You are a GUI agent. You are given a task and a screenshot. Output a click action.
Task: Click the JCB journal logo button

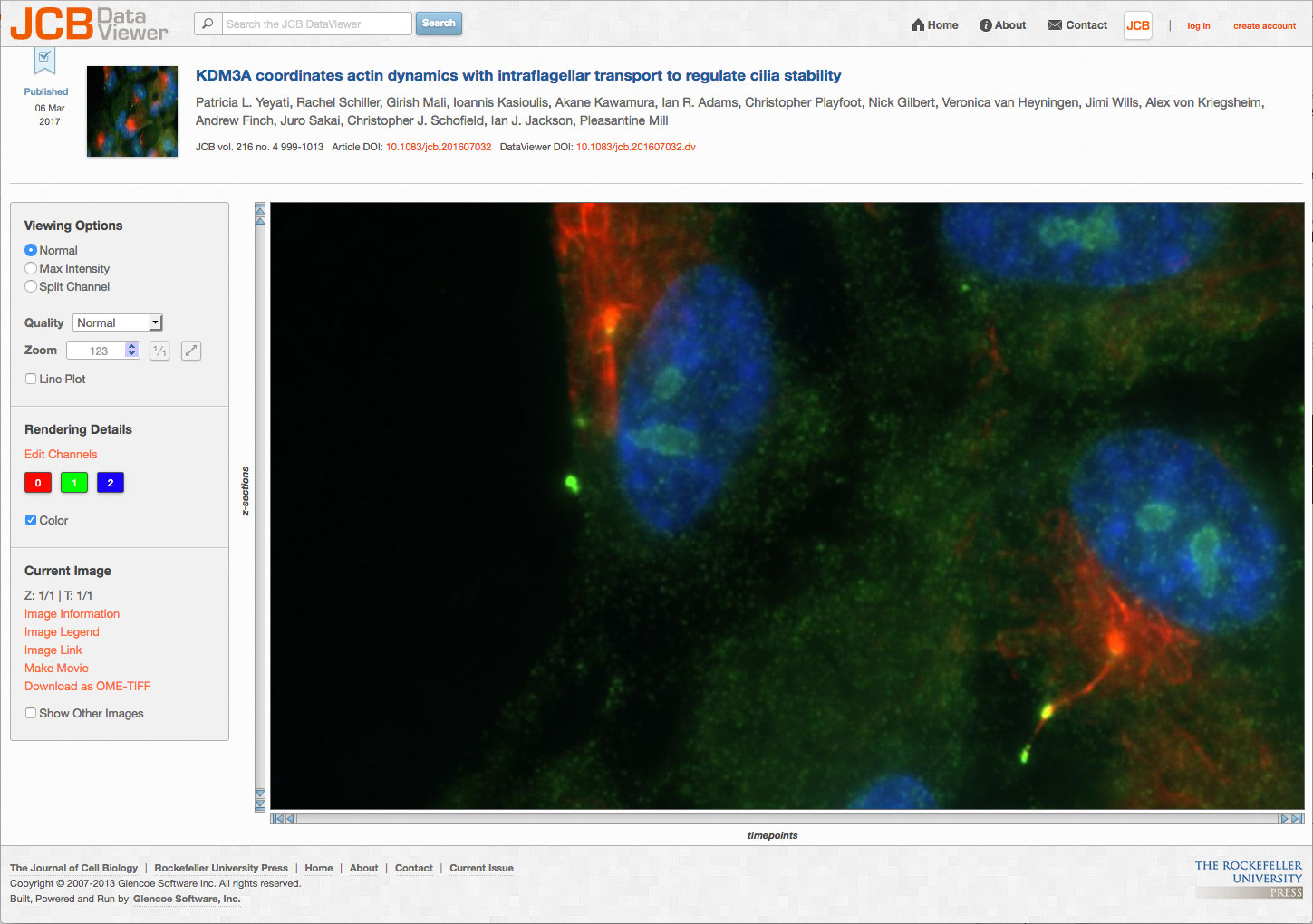tap(1137, 25)
